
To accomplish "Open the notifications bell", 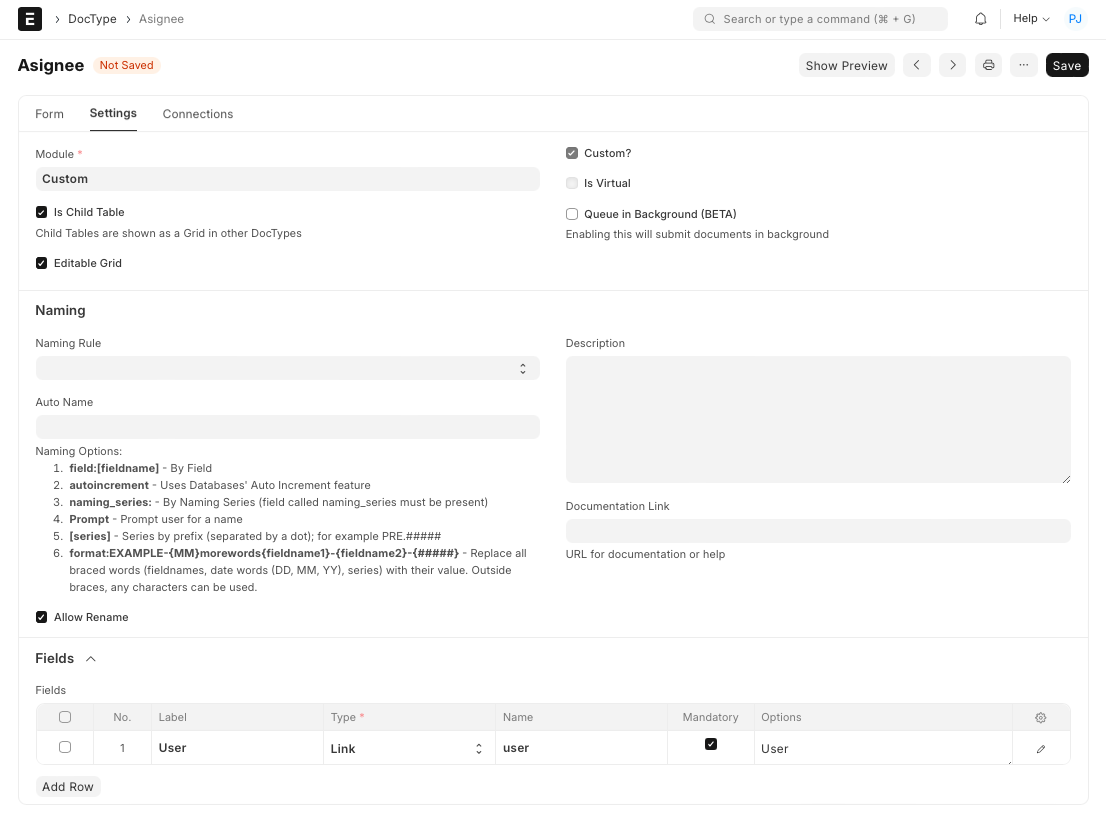I will click(x=981, y=19).
